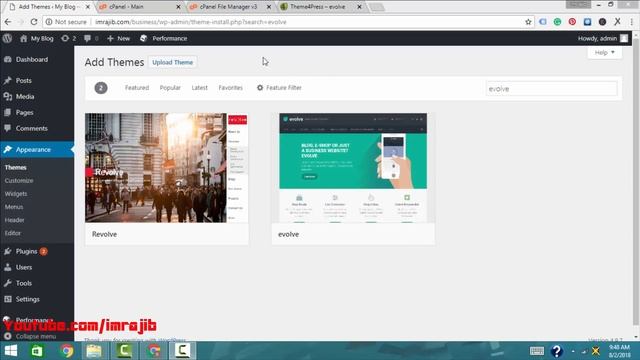The height and width of the screenshot is (360, 640).
Task: Click the Upload Theme button
Action: (x=172, y=62)
